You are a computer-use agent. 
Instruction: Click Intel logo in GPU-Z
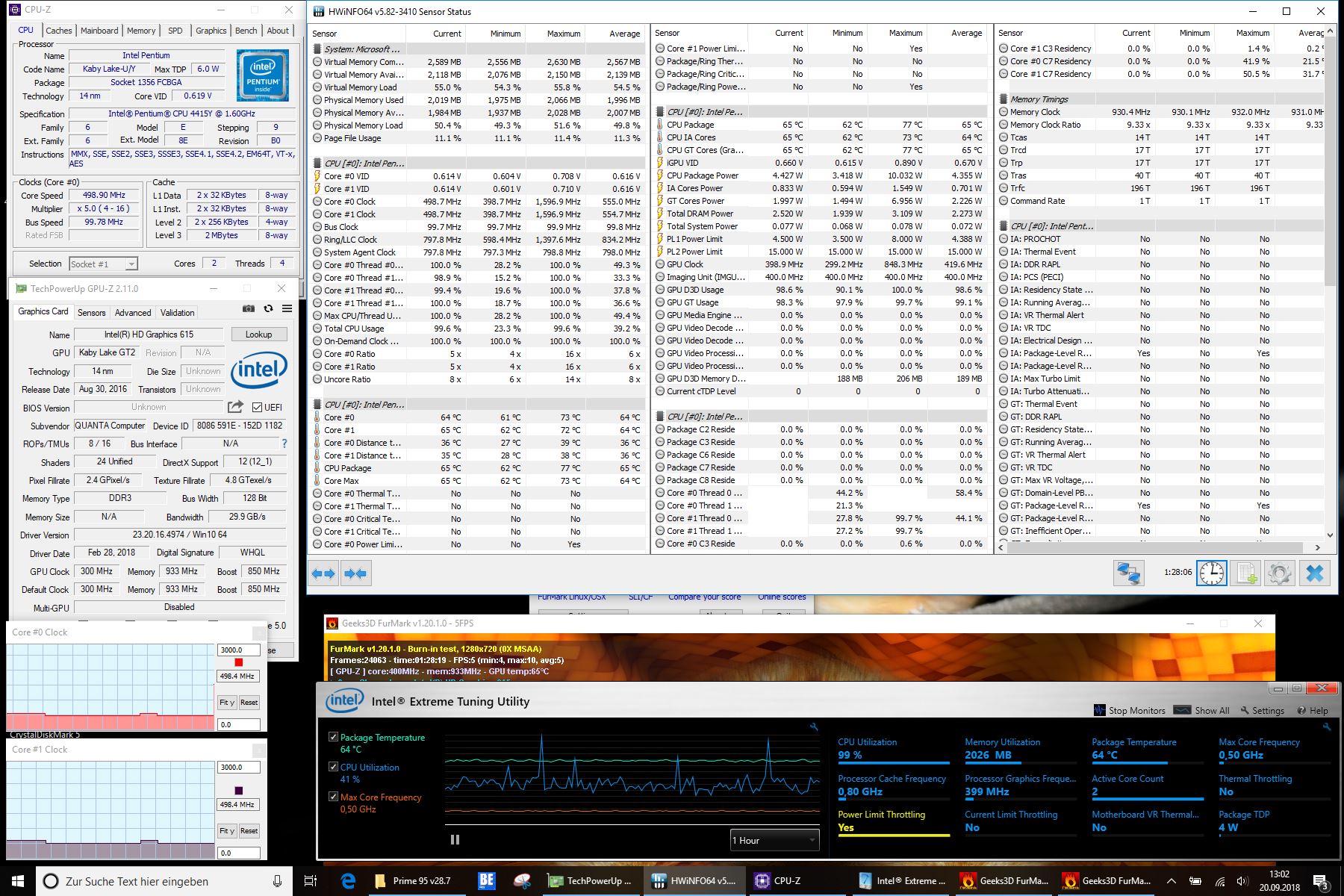pyautogui.click(x=259, y=370)
